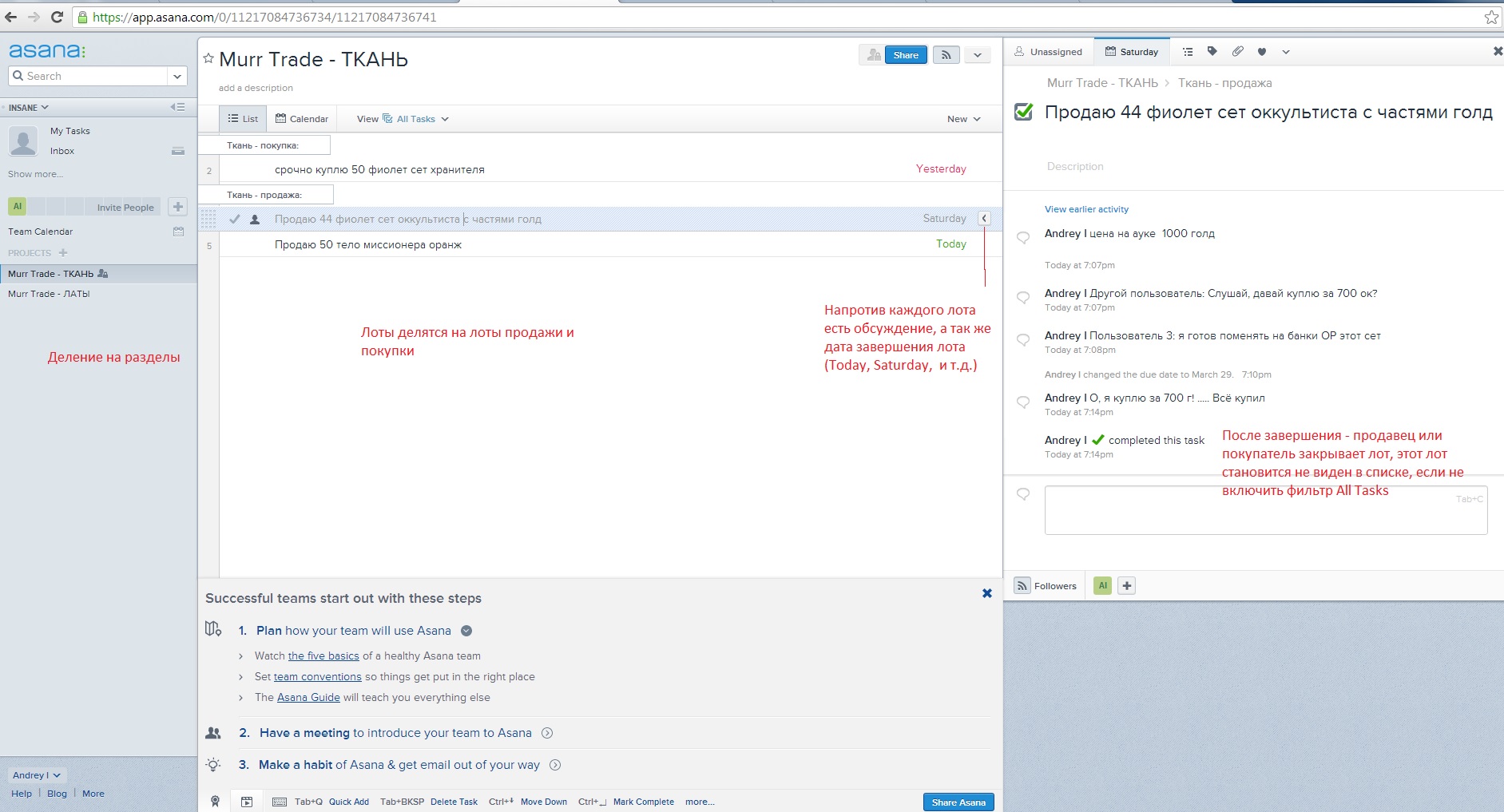Click the drag handle on the selected task row
The height and width of the screenshot is (812, 1504).
(208, 220)
